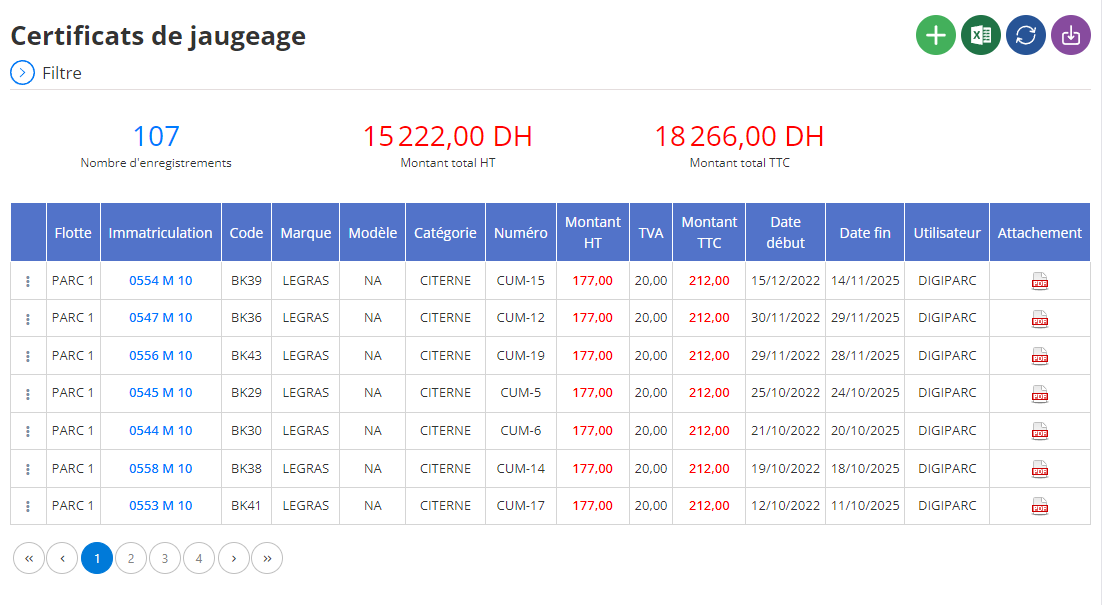Open row actions menu for 0556 M 10
The width and height of the screenshot is (1102, 605).
click(x=28, y=356)
